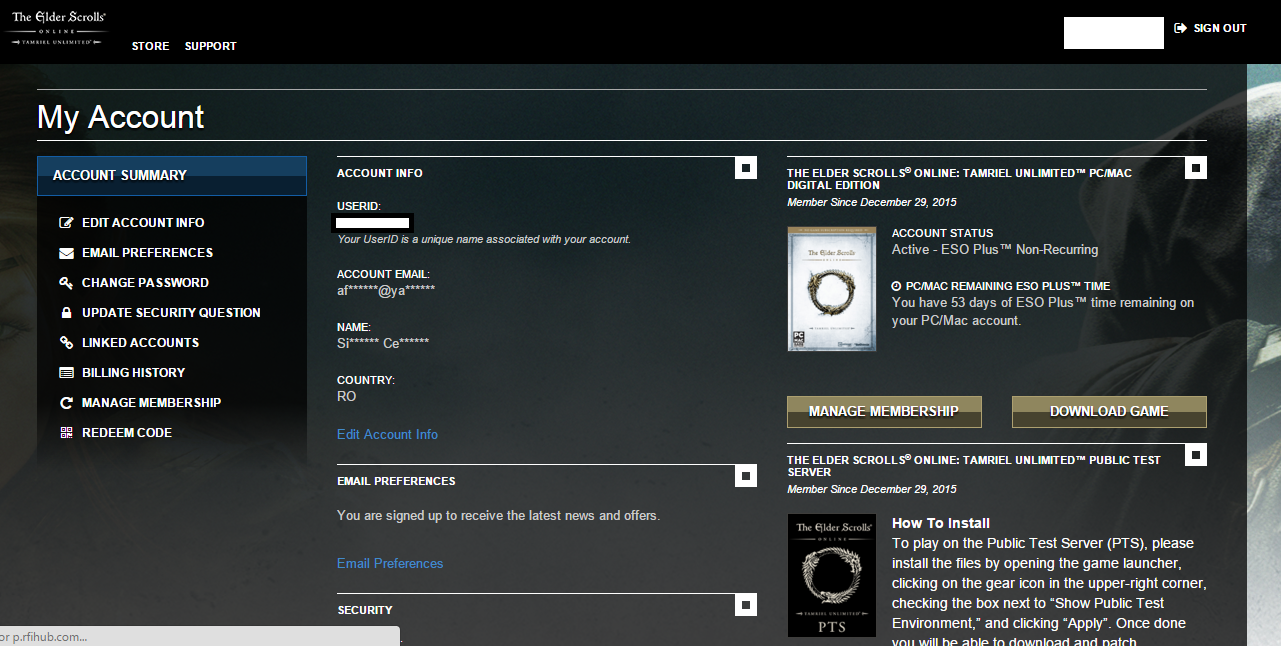Open Manage Membership in sidebar
The image size is (1281, 646).
151,403
